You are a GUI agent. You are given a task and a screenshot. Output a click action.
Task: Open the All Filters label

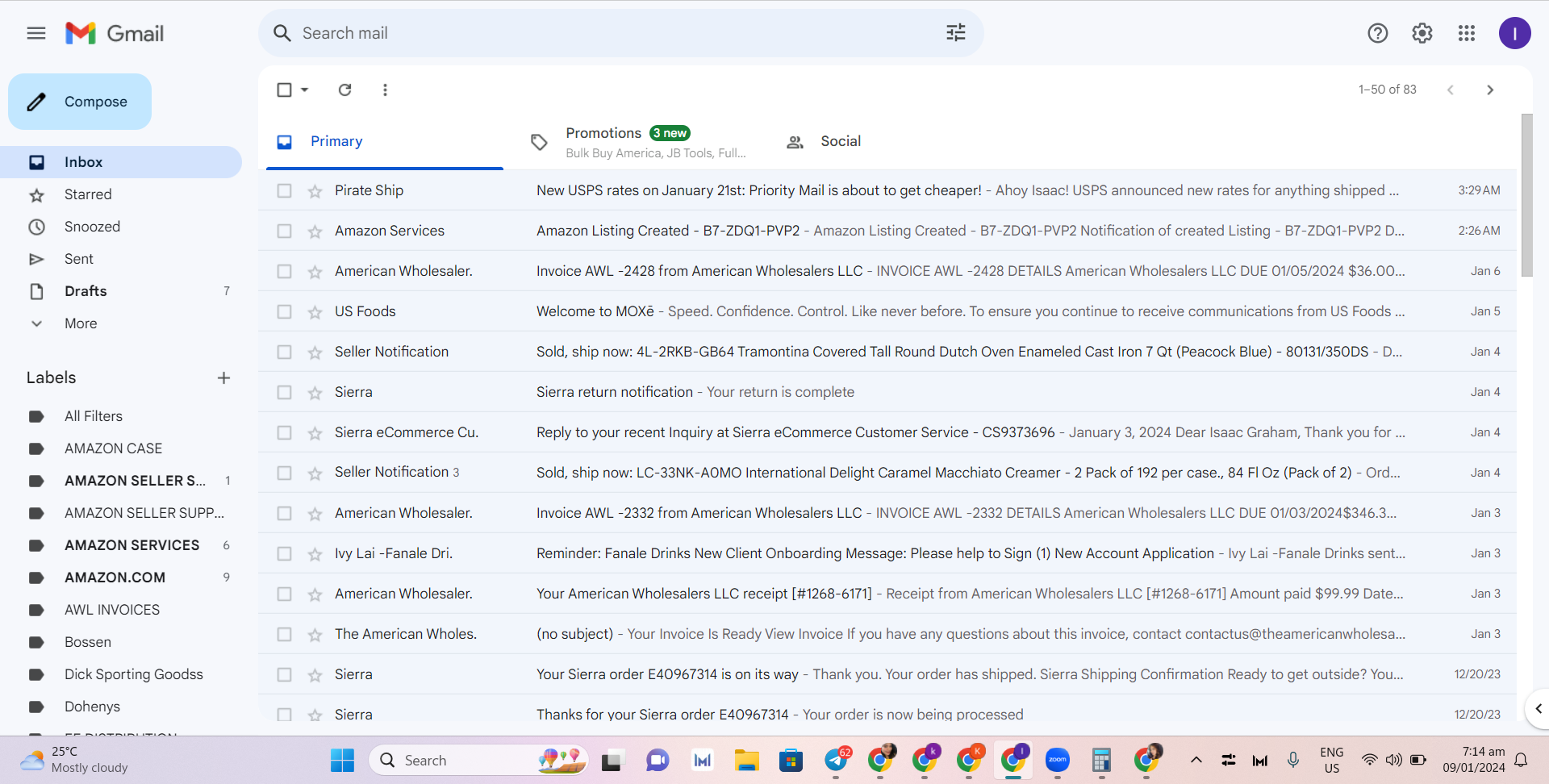point(121,416)
